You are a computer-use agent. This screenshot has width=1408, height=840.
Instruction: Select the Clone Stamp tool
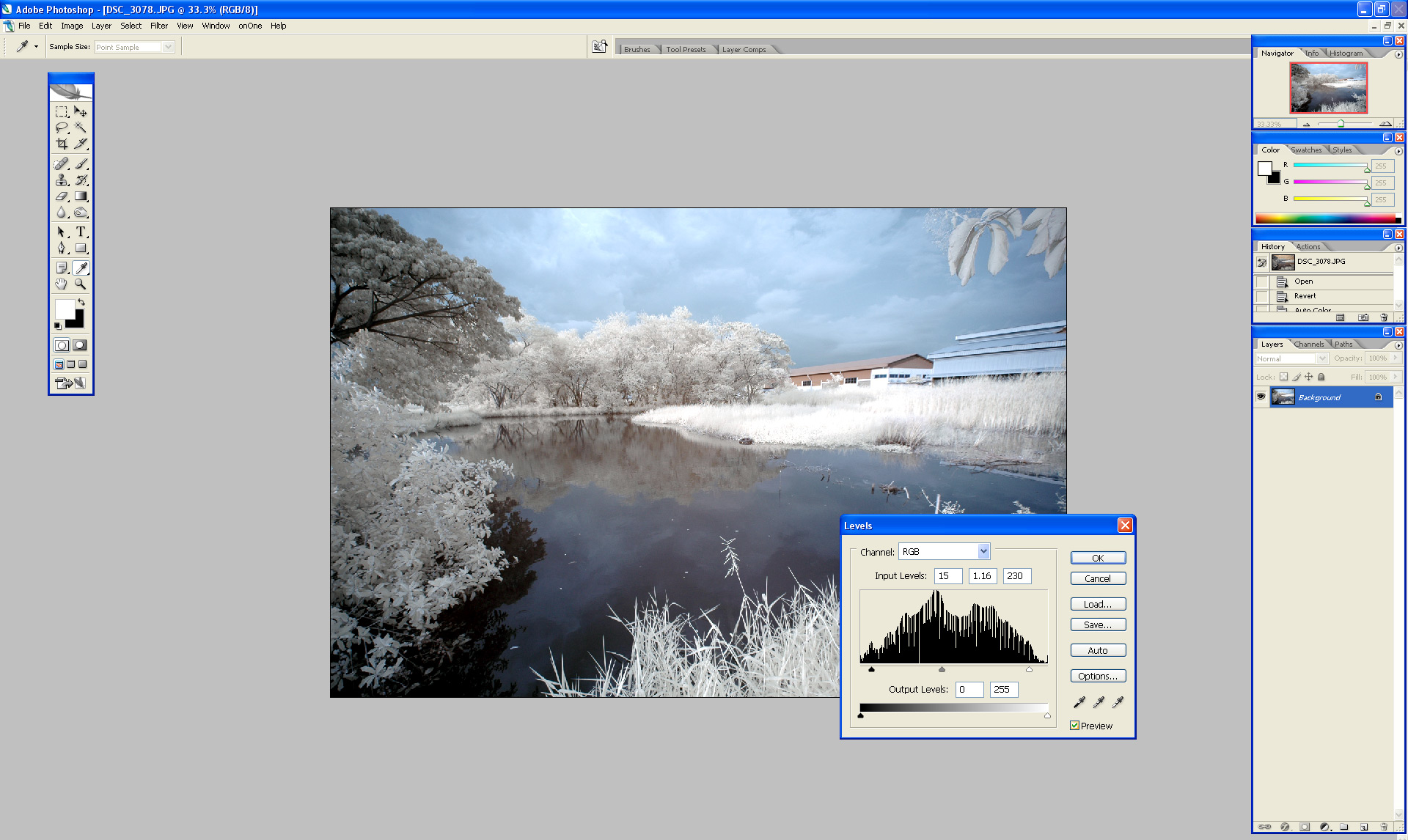click(62, 180)
